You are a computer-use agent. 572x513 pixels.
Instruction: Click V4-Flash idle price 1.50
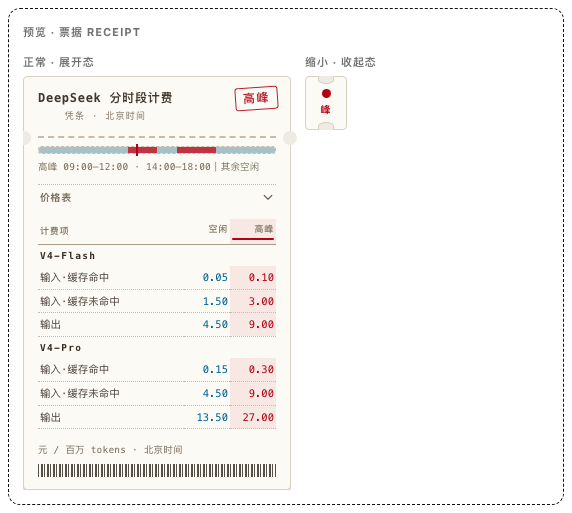click(x=215, y=301)
